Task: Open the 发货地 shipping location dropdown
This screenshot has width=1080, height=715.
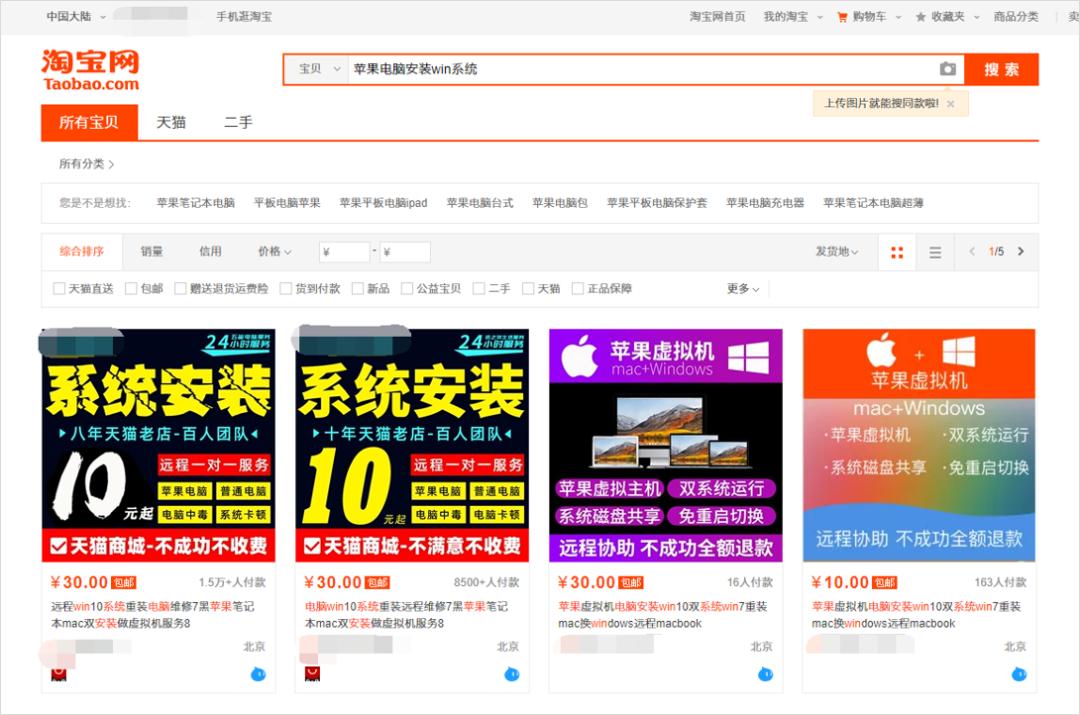Action: click(837, 252)
